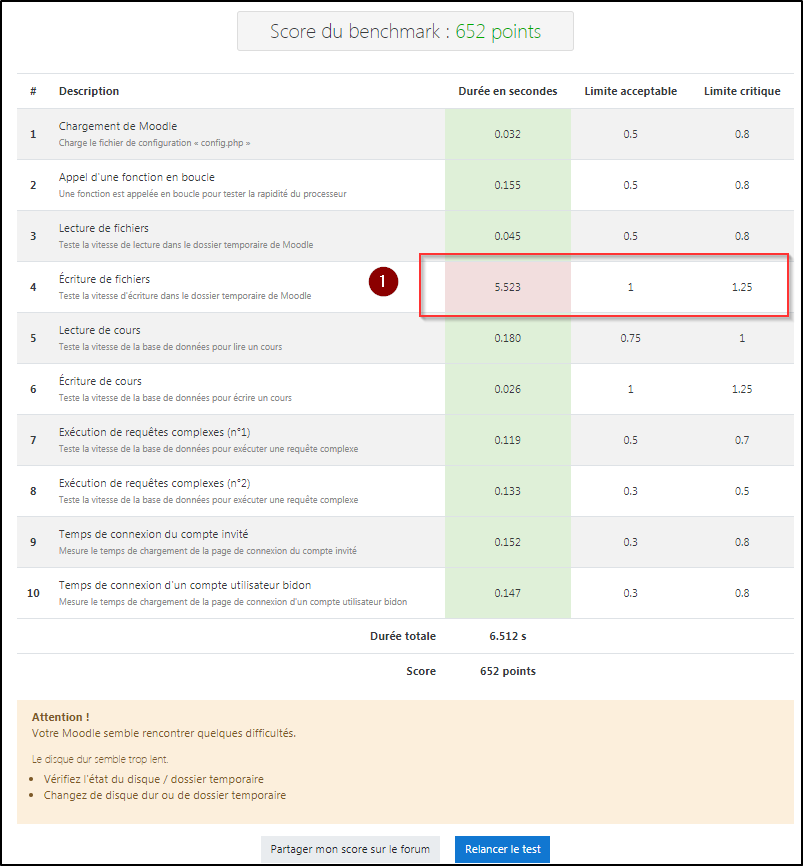
Task: Click the green 0.032 duration cell
Action: click(508, 134)
